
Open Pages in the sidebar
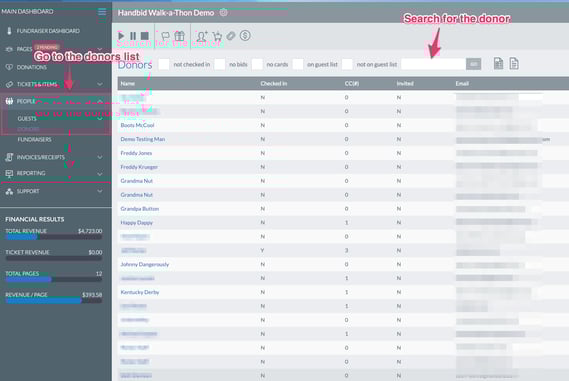tap(24, 49)
